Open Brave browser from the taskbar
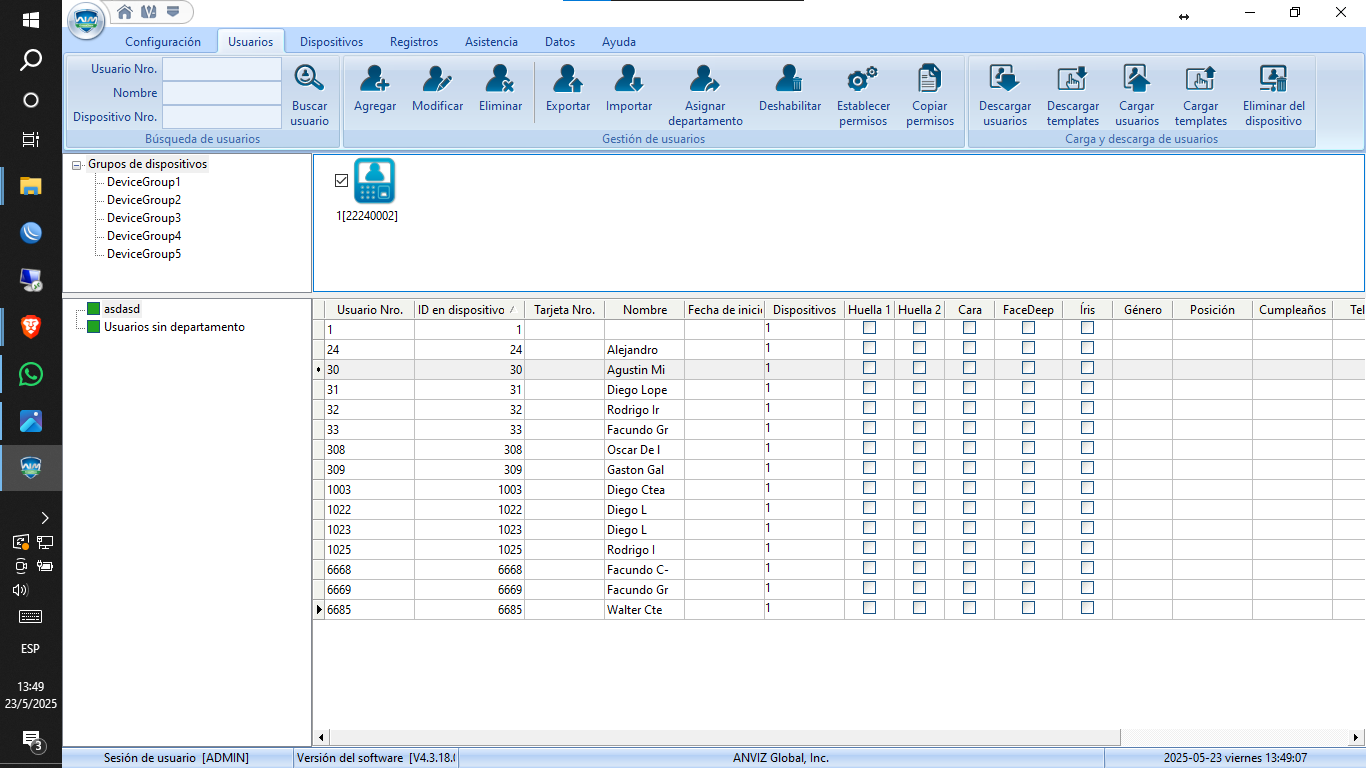This screenshot has width=1366, height=768. [x=31, y=326]
